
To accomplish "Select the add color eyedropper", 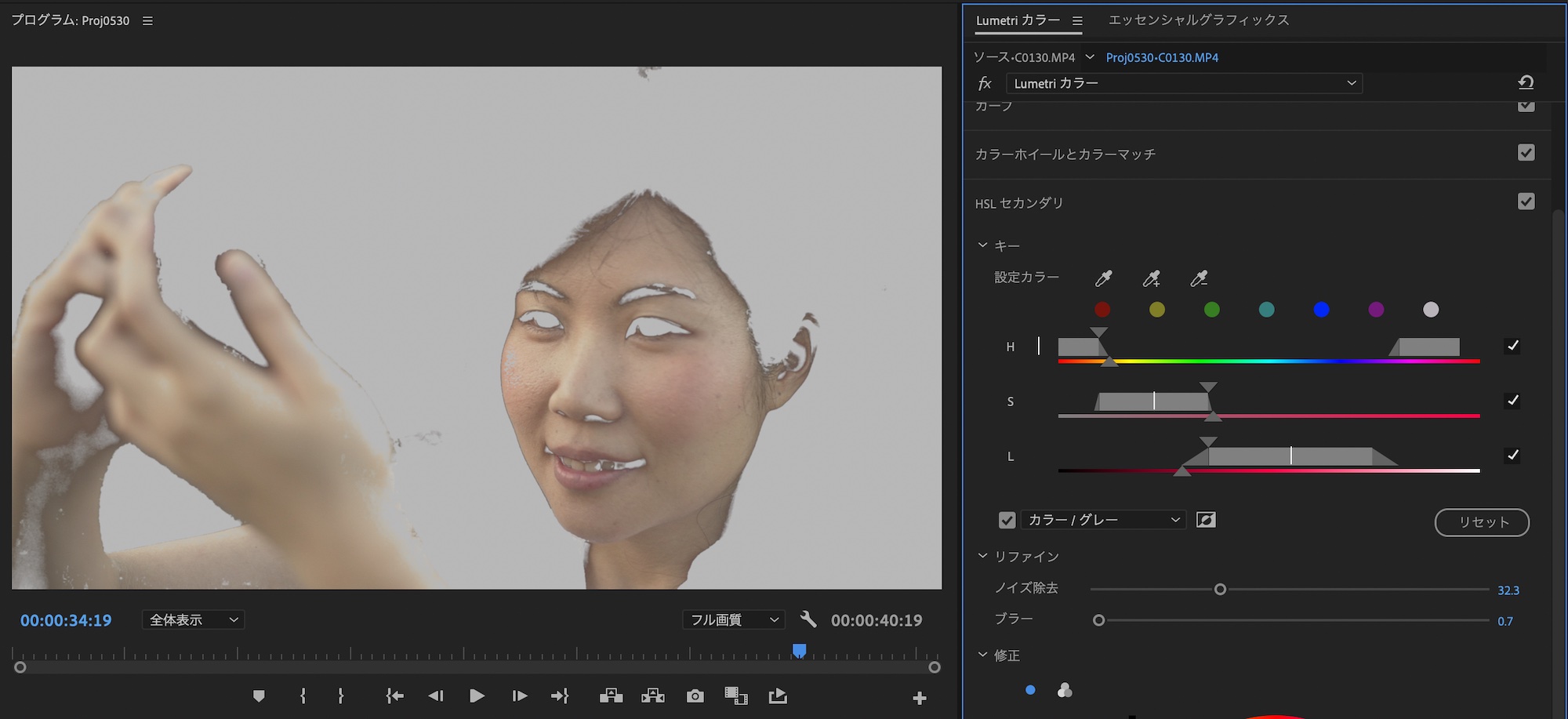I will (x=1151, y=278).
